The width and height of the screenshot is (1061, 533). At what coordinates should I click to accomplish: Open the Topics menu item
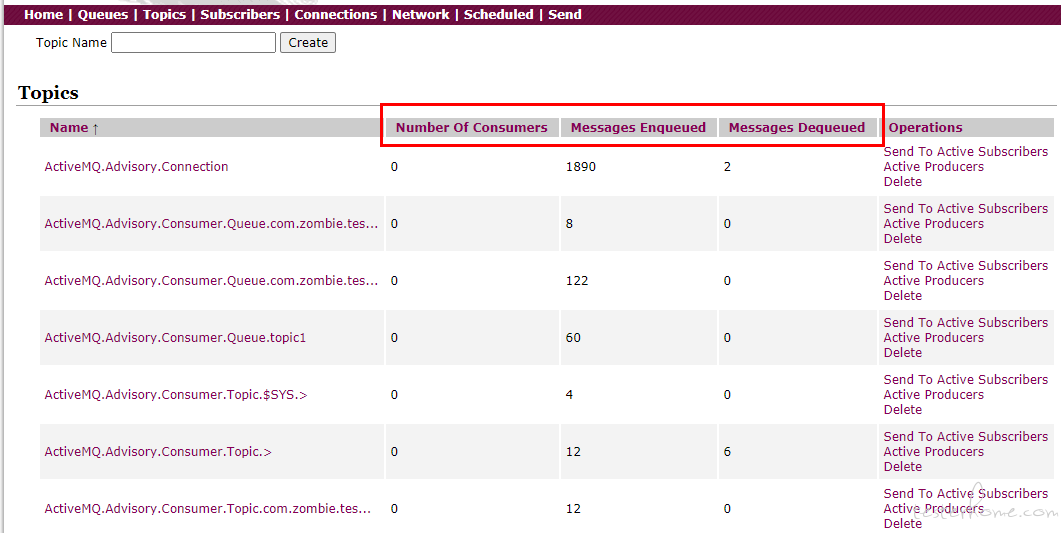(x=164, y=14)
